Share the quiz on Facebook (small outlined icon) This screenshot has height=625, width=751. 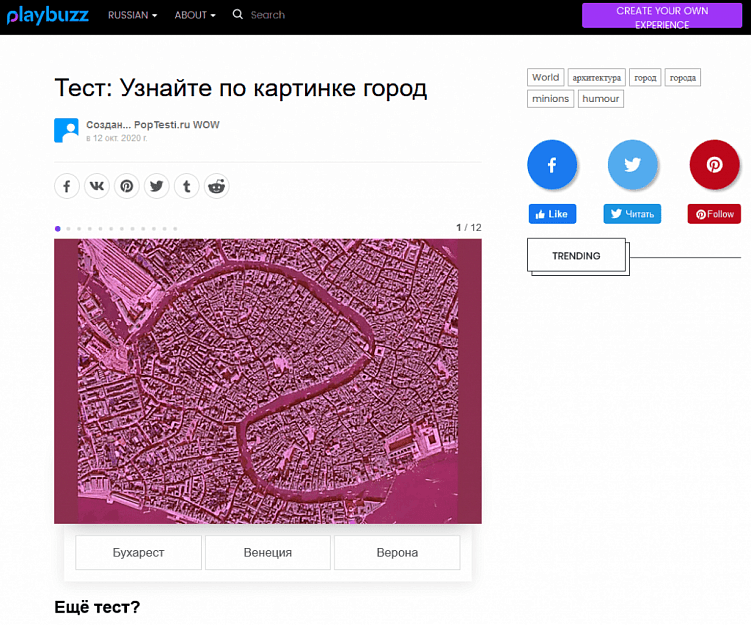pos(66,186)
